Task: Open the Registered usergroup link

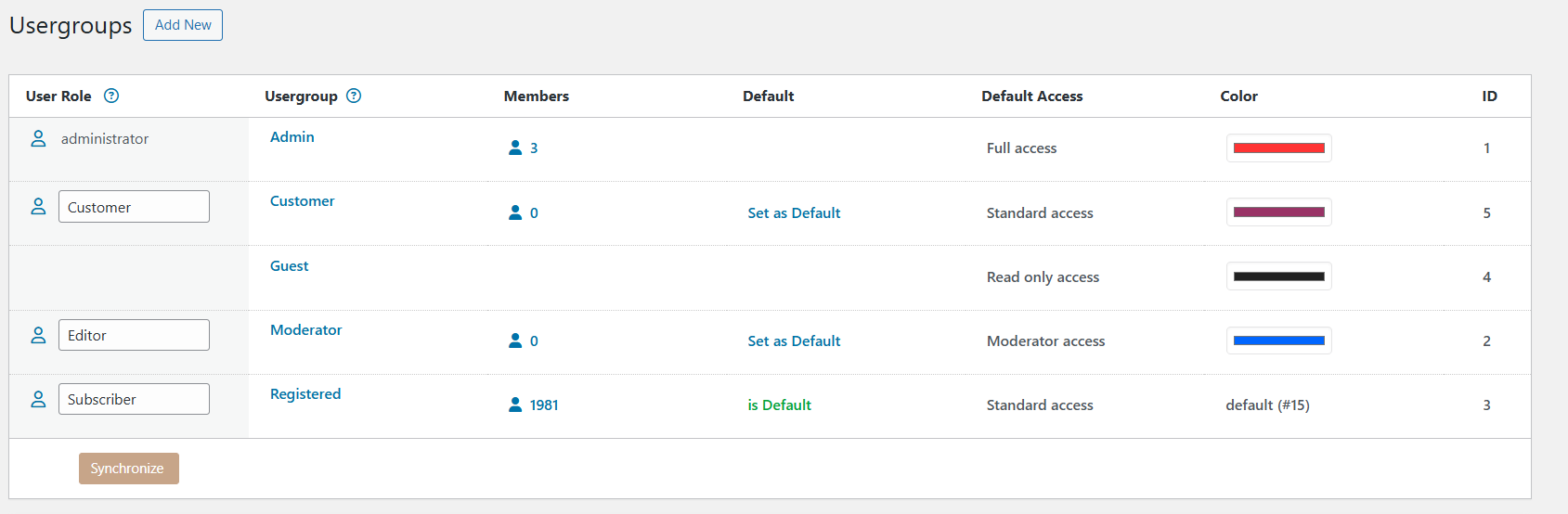Action: [x=305, y=393]
